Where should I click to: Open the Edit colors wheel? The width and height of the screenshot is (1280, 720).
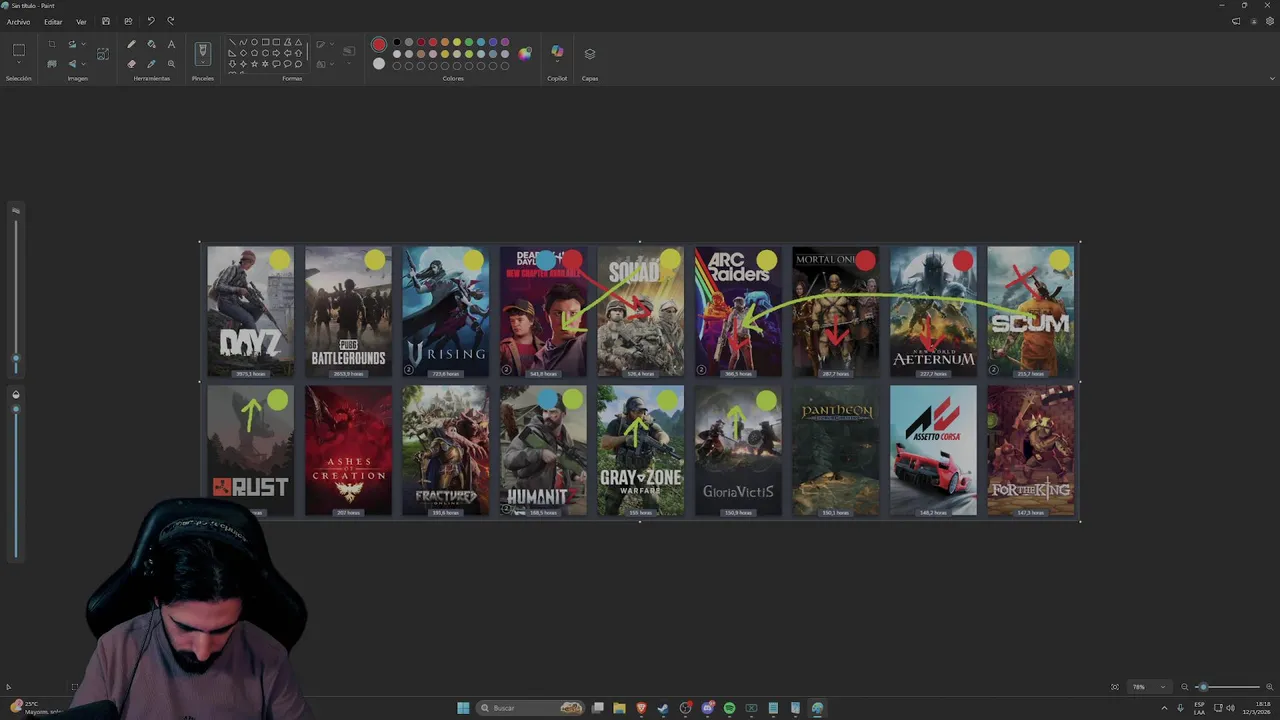[x=525, y=53]
